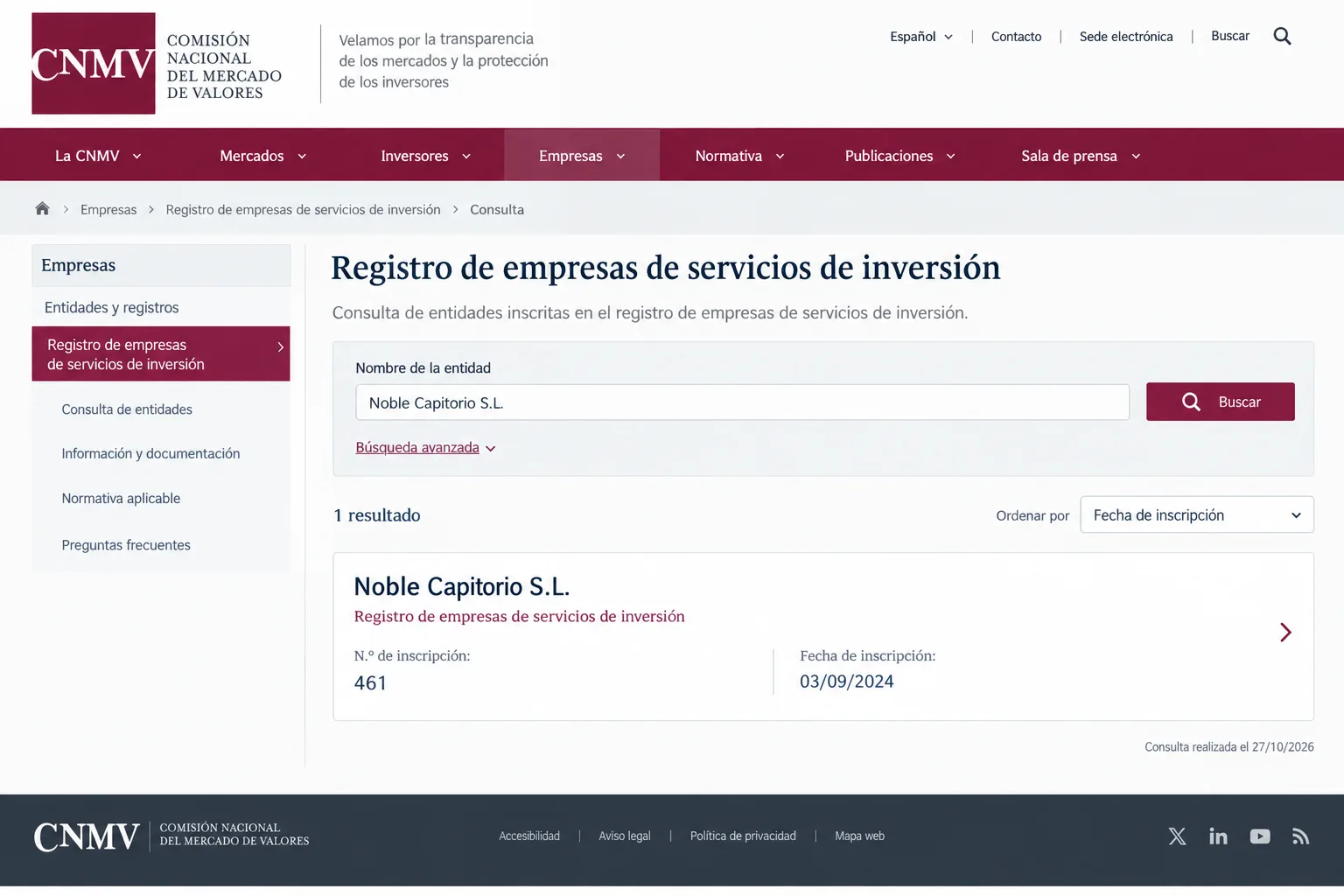
Task: Open the Aviso legal footer link
Action: click(x=625, y=836)
